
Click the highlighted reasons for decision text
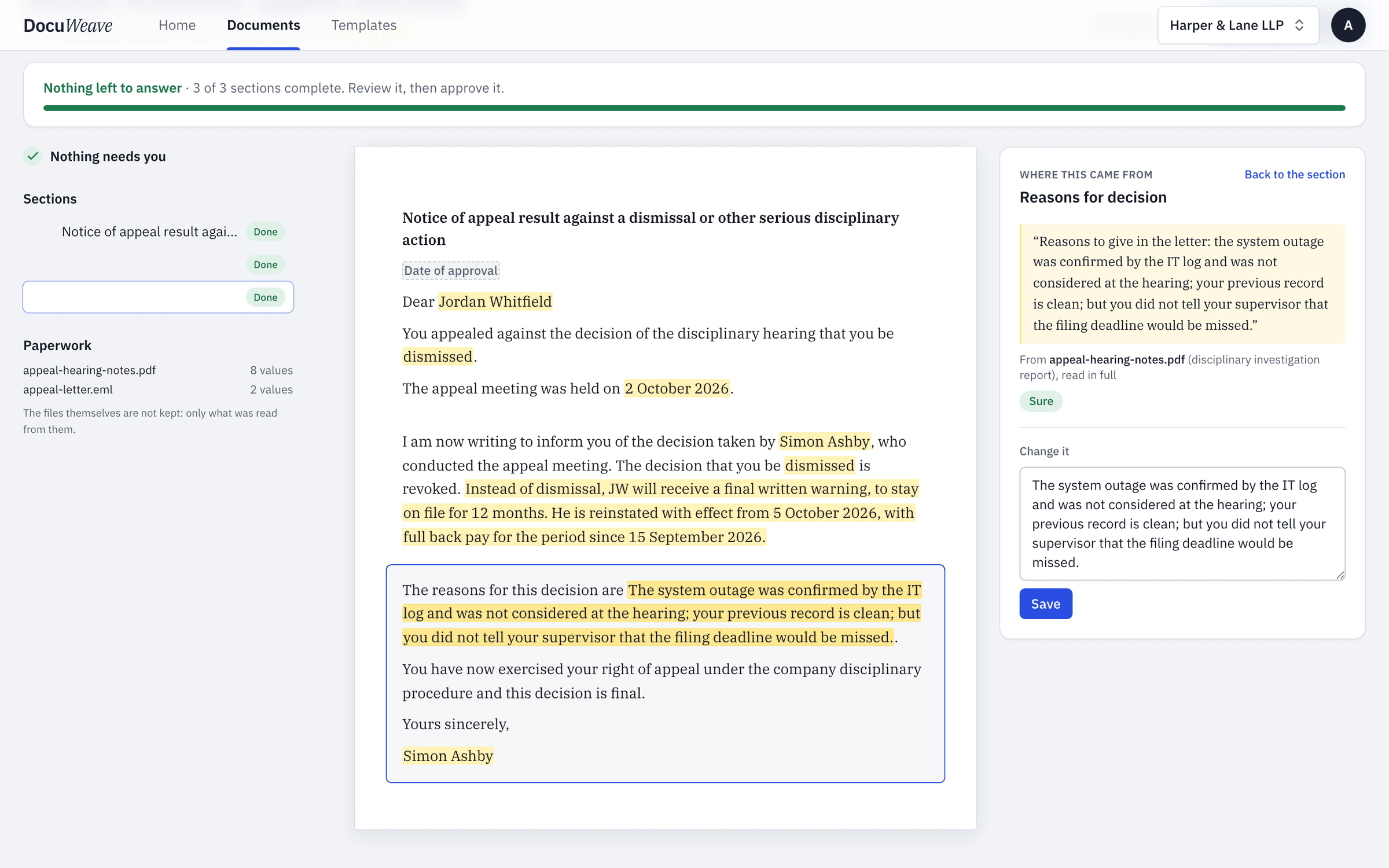(662, 613)
